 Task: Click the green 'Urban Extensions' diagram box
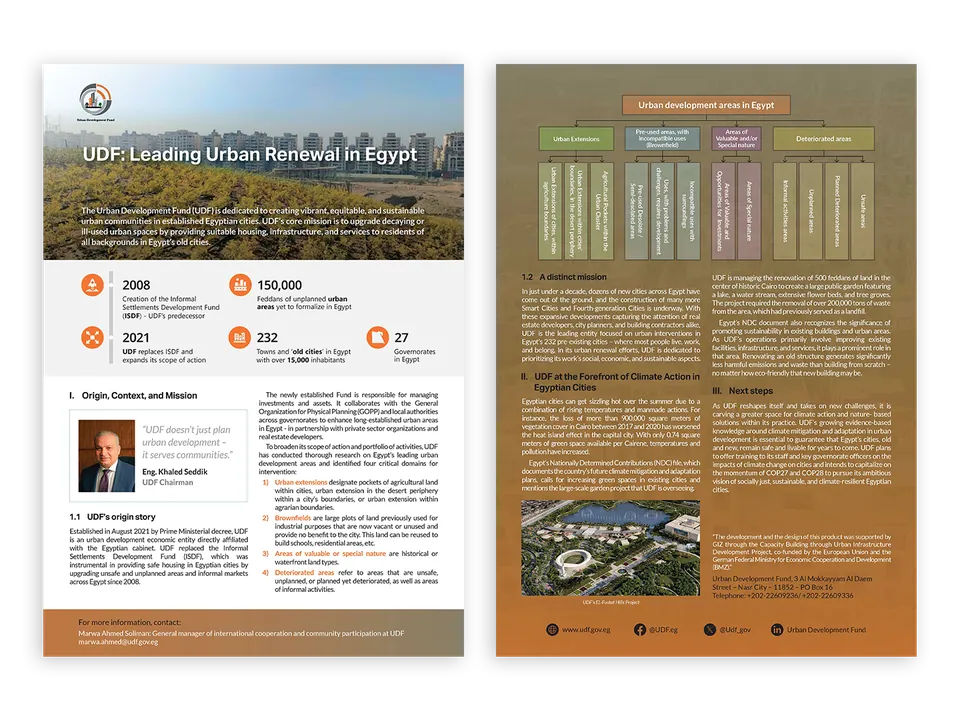pyautogui.click(x=576, y=139)
